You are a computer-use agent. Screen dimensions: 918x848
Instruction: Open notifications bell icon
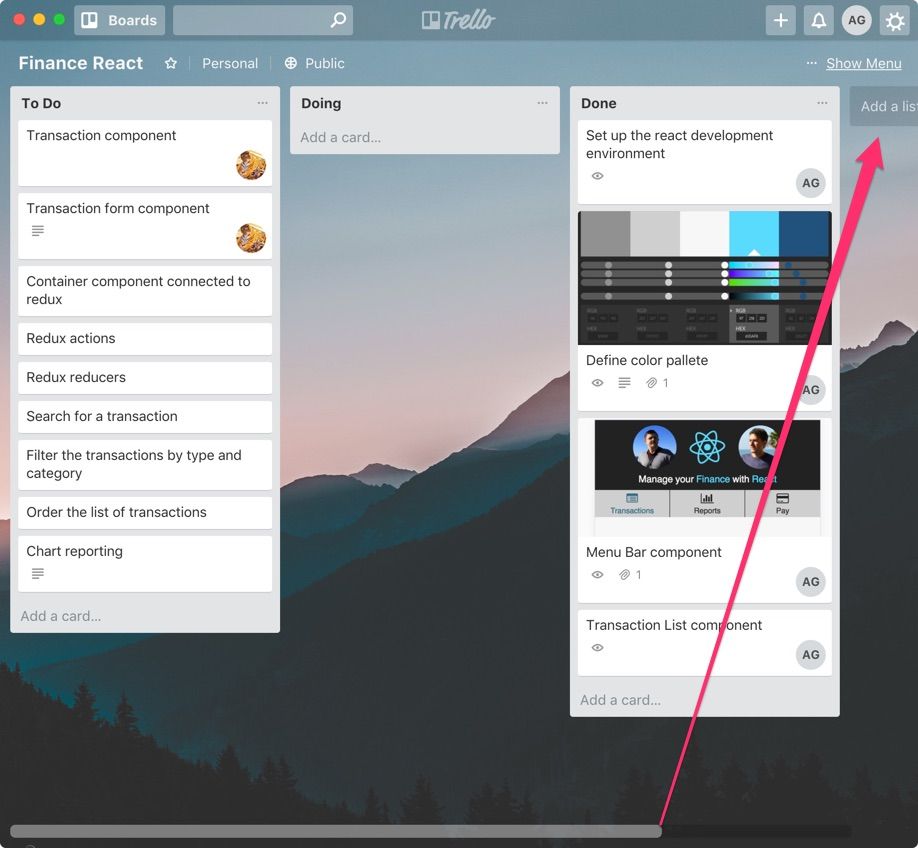coord(818,20)
